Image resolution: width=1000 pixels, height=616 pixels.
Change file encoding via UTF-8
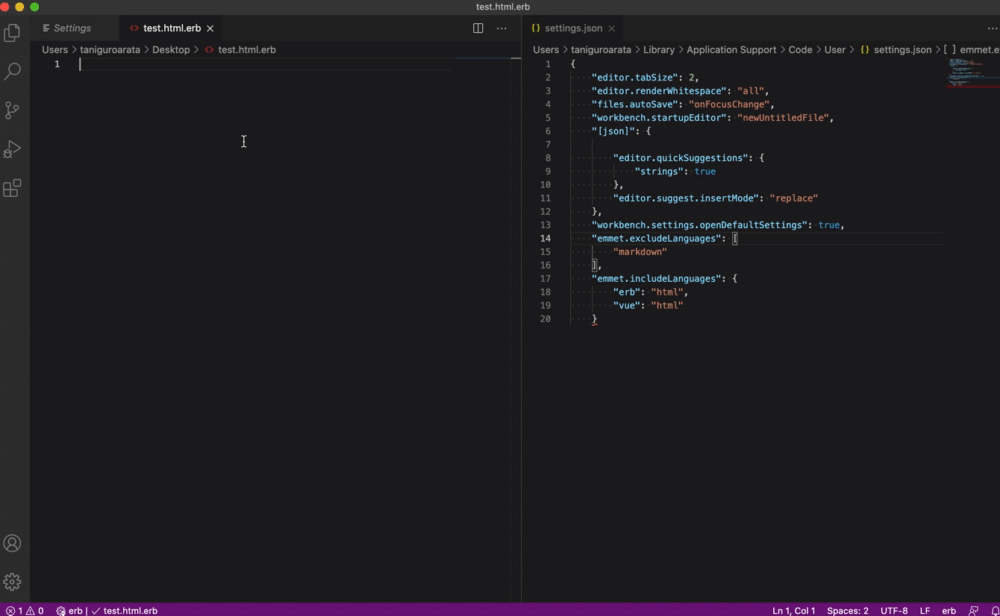pos(893,610)
